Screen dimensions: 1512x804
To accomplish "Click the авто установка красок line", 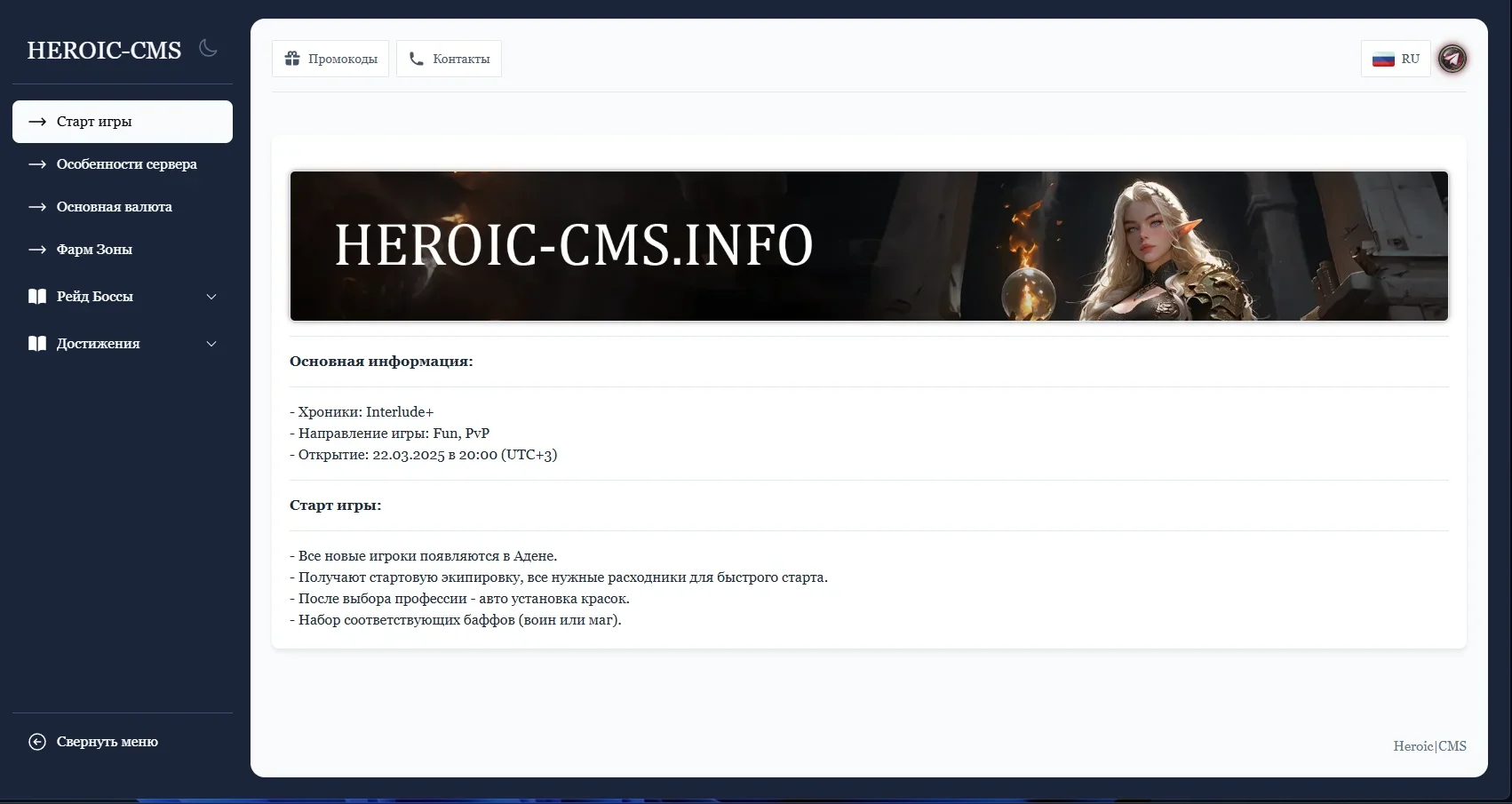I will (x=459, y=599).
